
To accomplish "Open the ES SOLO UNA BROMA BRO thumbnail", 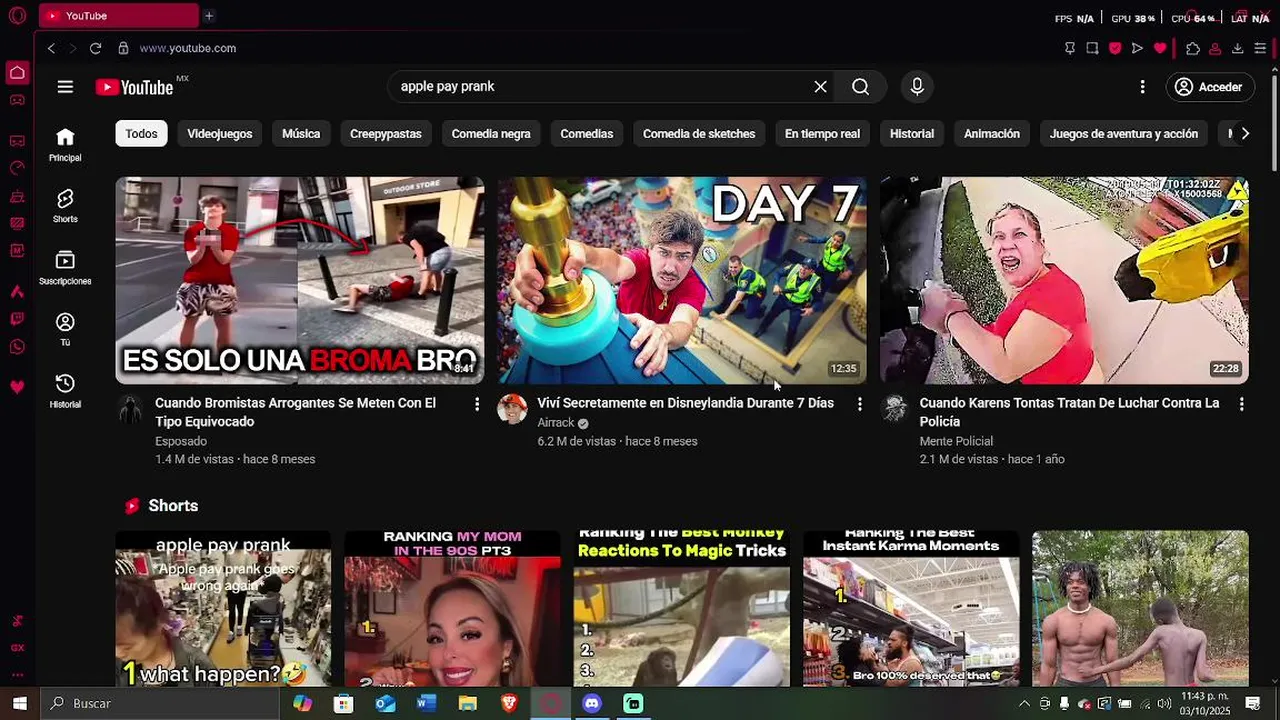I will tap(300, 281).
